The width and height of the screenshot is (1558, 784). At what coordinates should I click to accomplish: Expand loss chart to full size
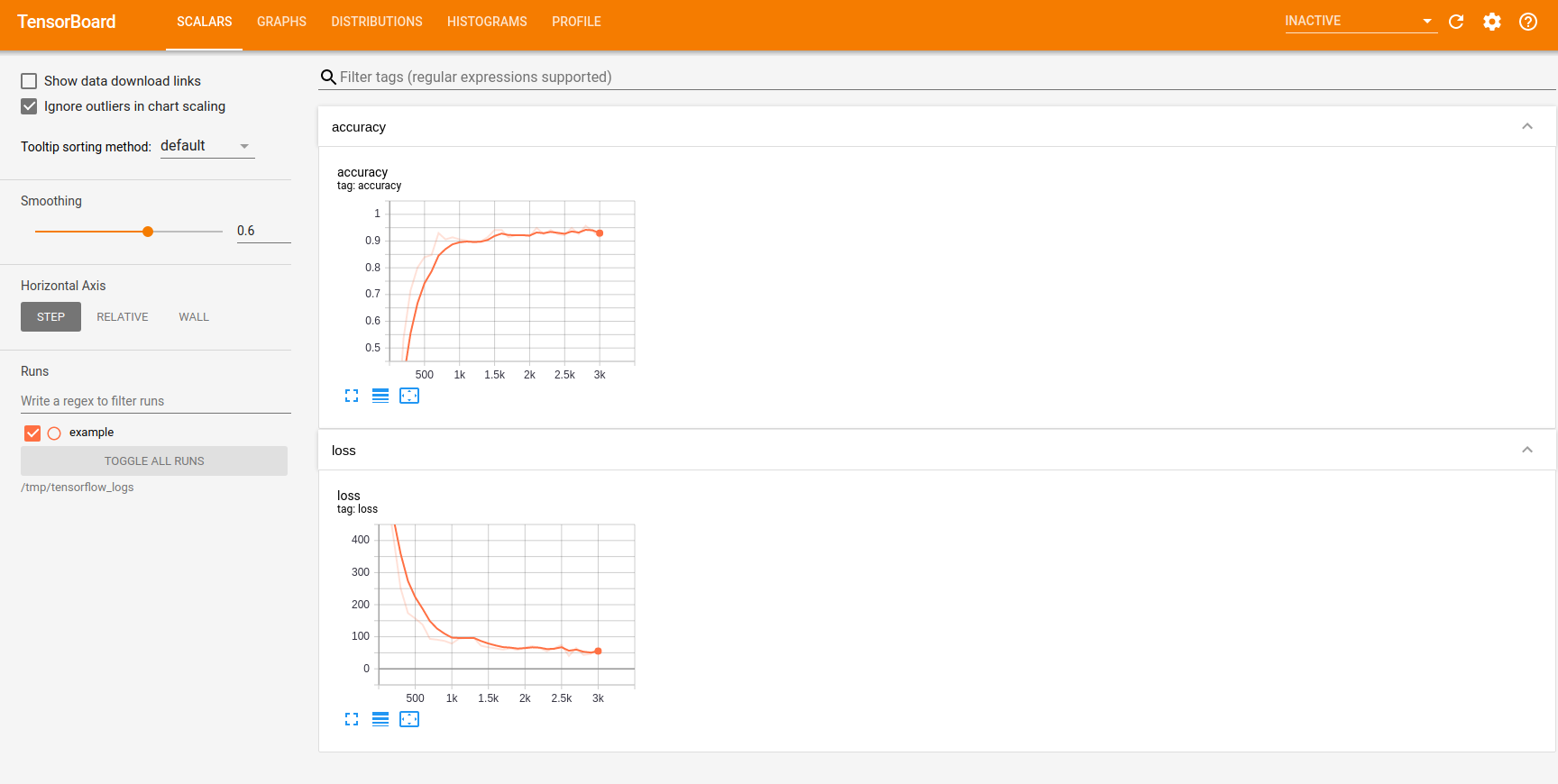[352, 719]
